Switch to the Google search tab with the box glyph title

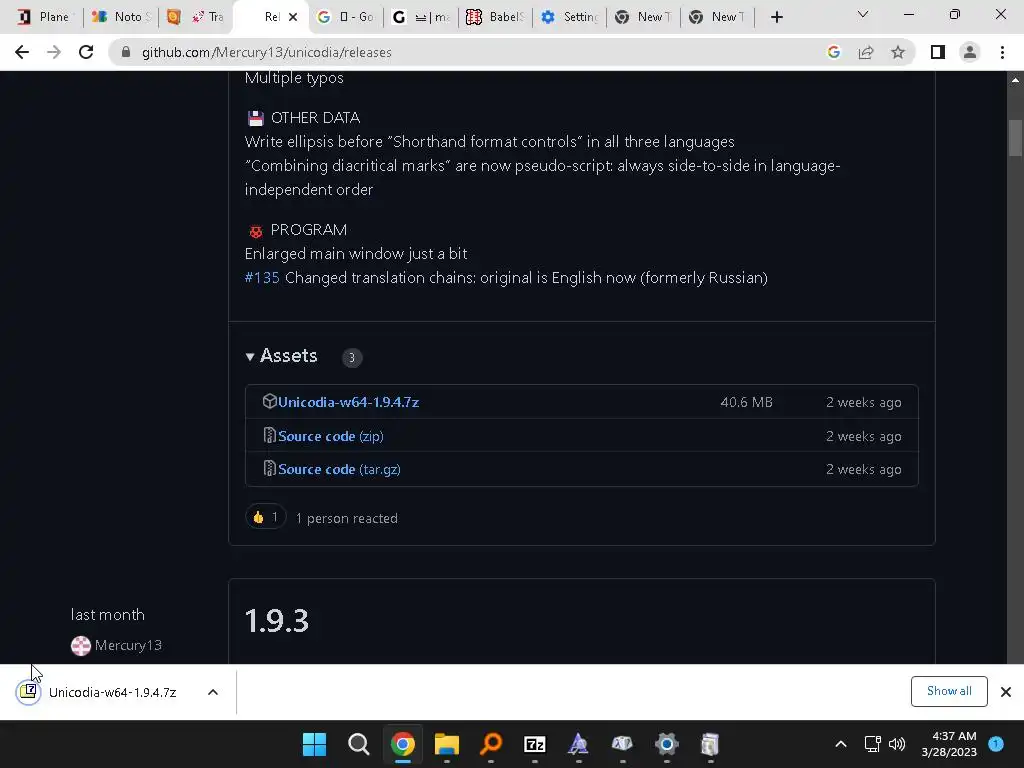[346, 17]
